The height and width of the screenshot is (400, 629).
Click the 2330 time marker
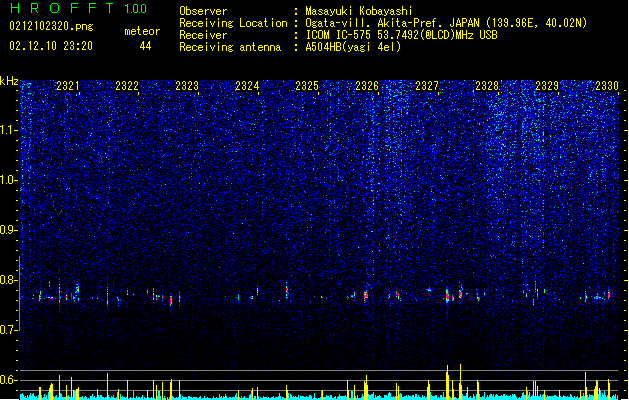click(x=607, y=85)
